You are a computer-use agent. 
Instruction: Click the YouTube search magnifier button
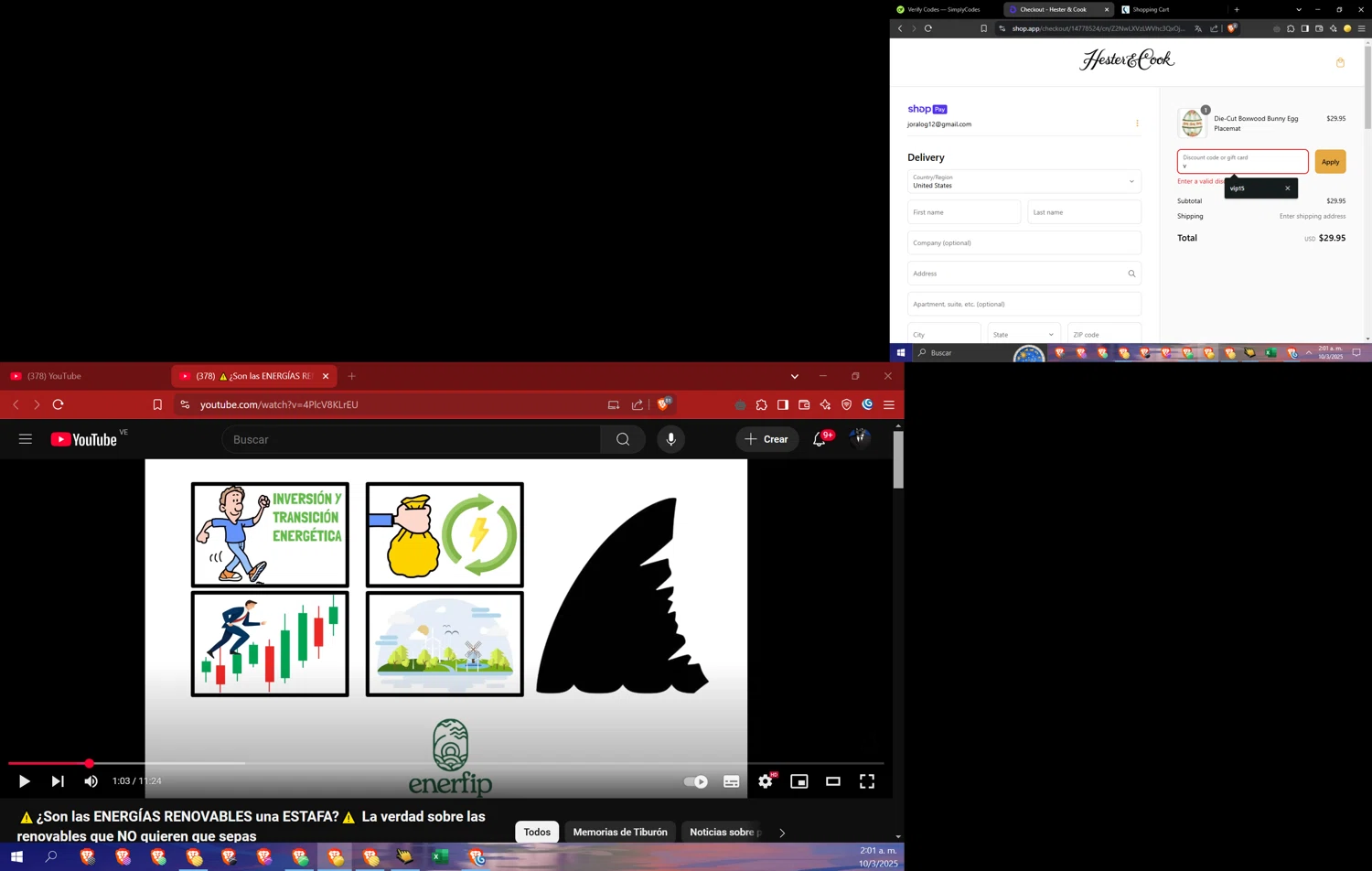[x=623, y=439]
